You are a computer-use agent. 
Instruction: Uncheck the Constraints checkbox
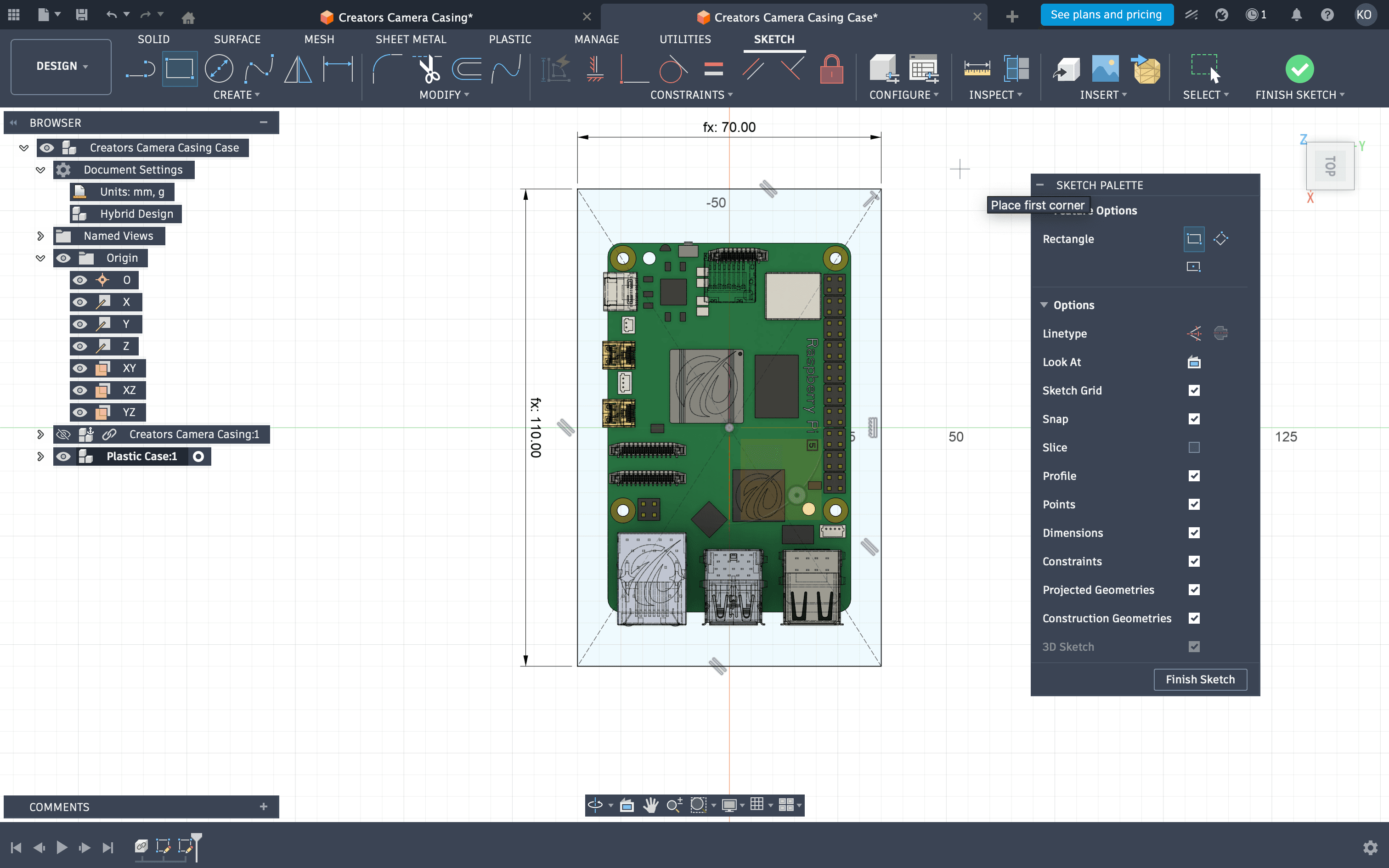coord(1194,561)
